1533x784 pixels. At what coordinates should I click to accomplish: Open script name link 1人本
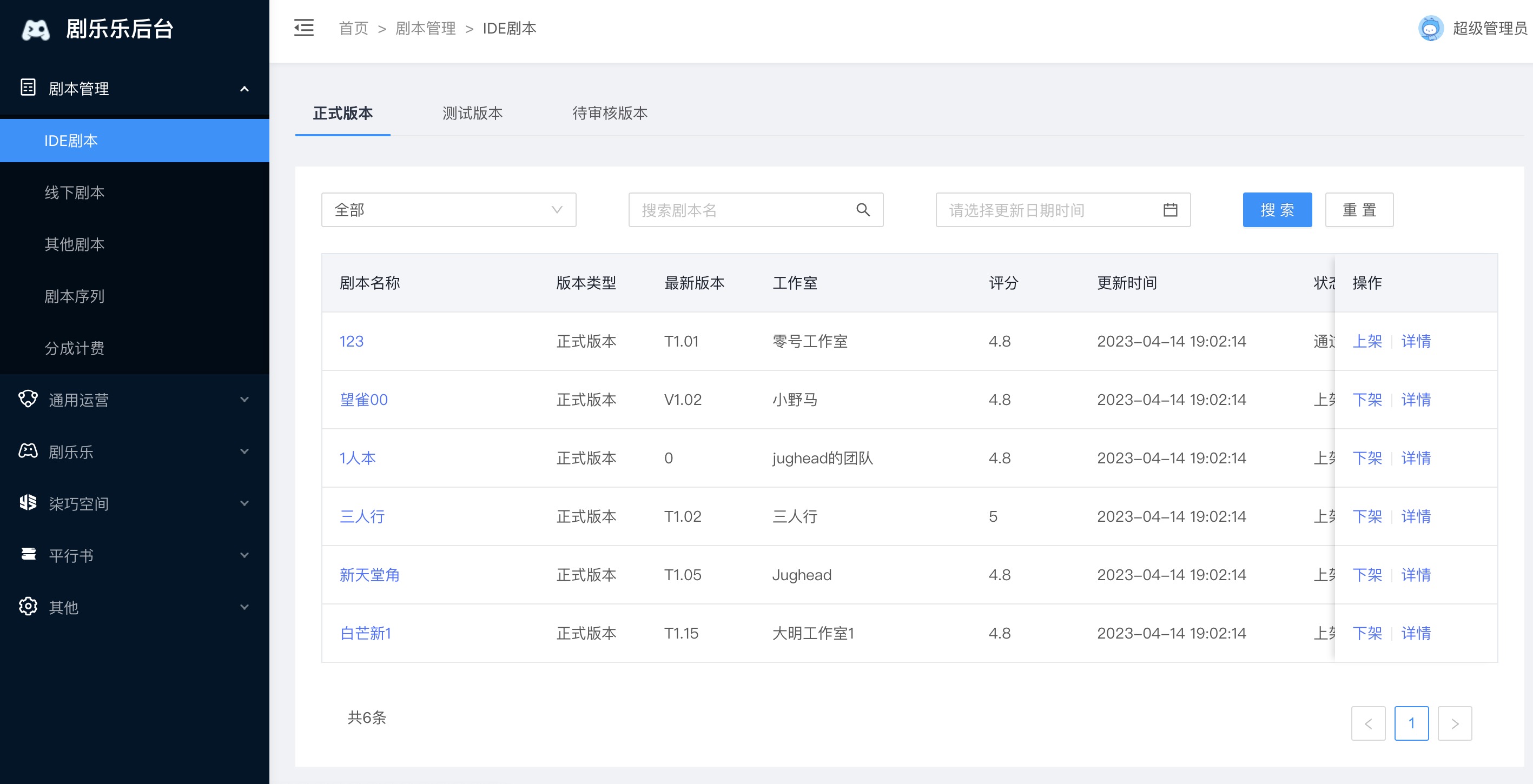click(358, 457)
